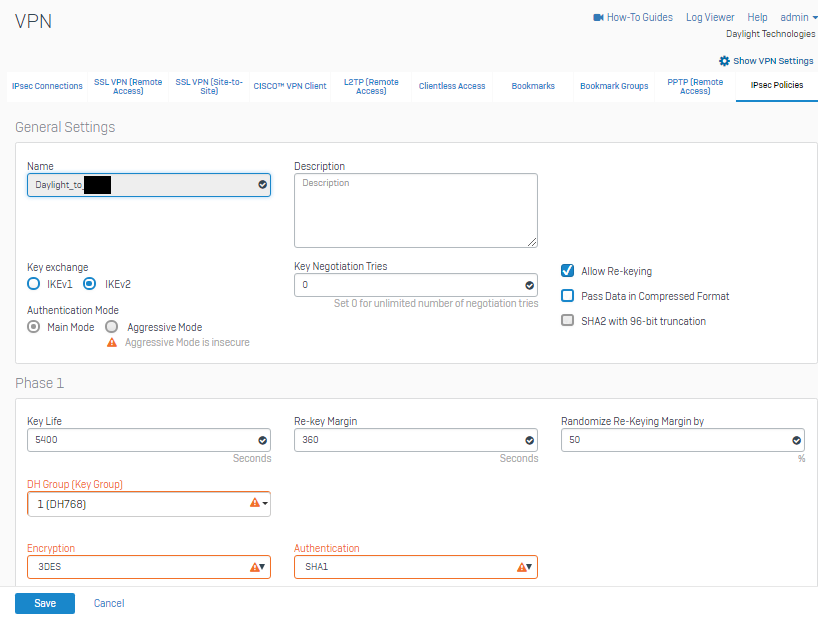This screenshot has width=818, height=620.
Task: Click the Help link
Action: 757,18
